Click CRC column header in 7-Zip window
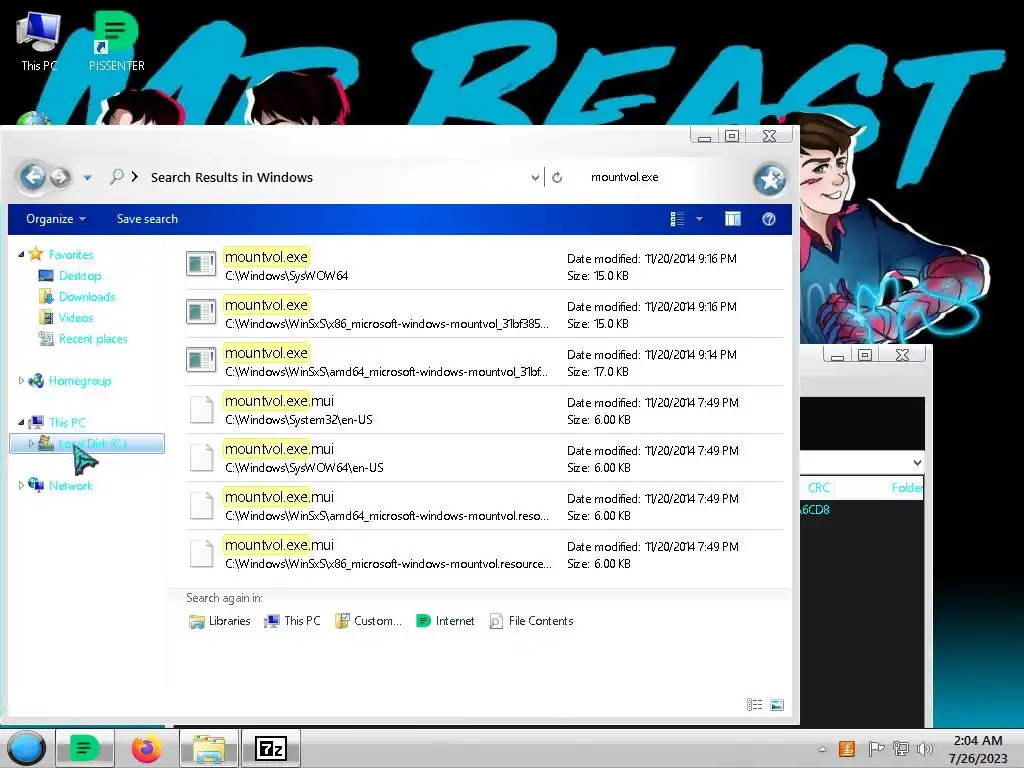The height and width of the screenshot is (768, 1024). [x=818, y=488]
